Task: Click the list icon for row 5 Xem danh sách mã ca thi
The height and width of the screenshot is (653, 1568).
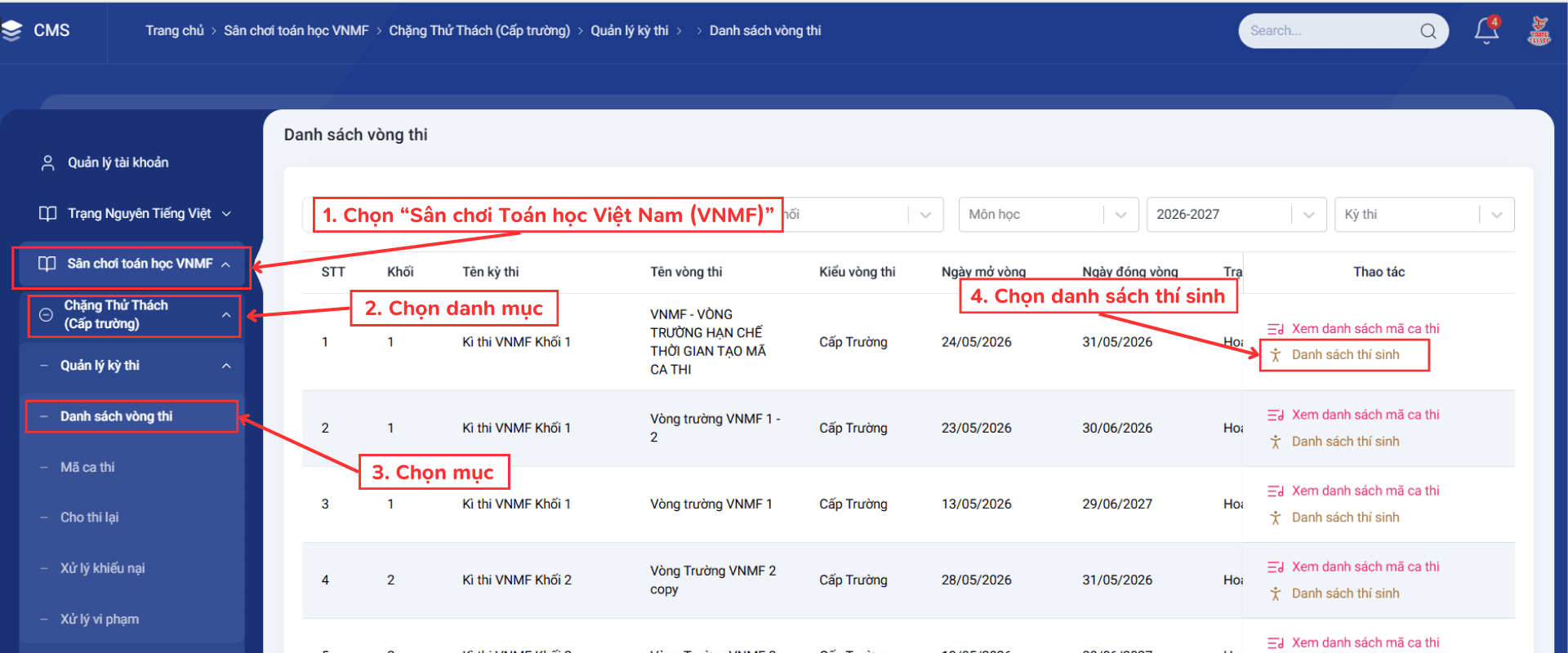Action: [x=1276, y=643]
